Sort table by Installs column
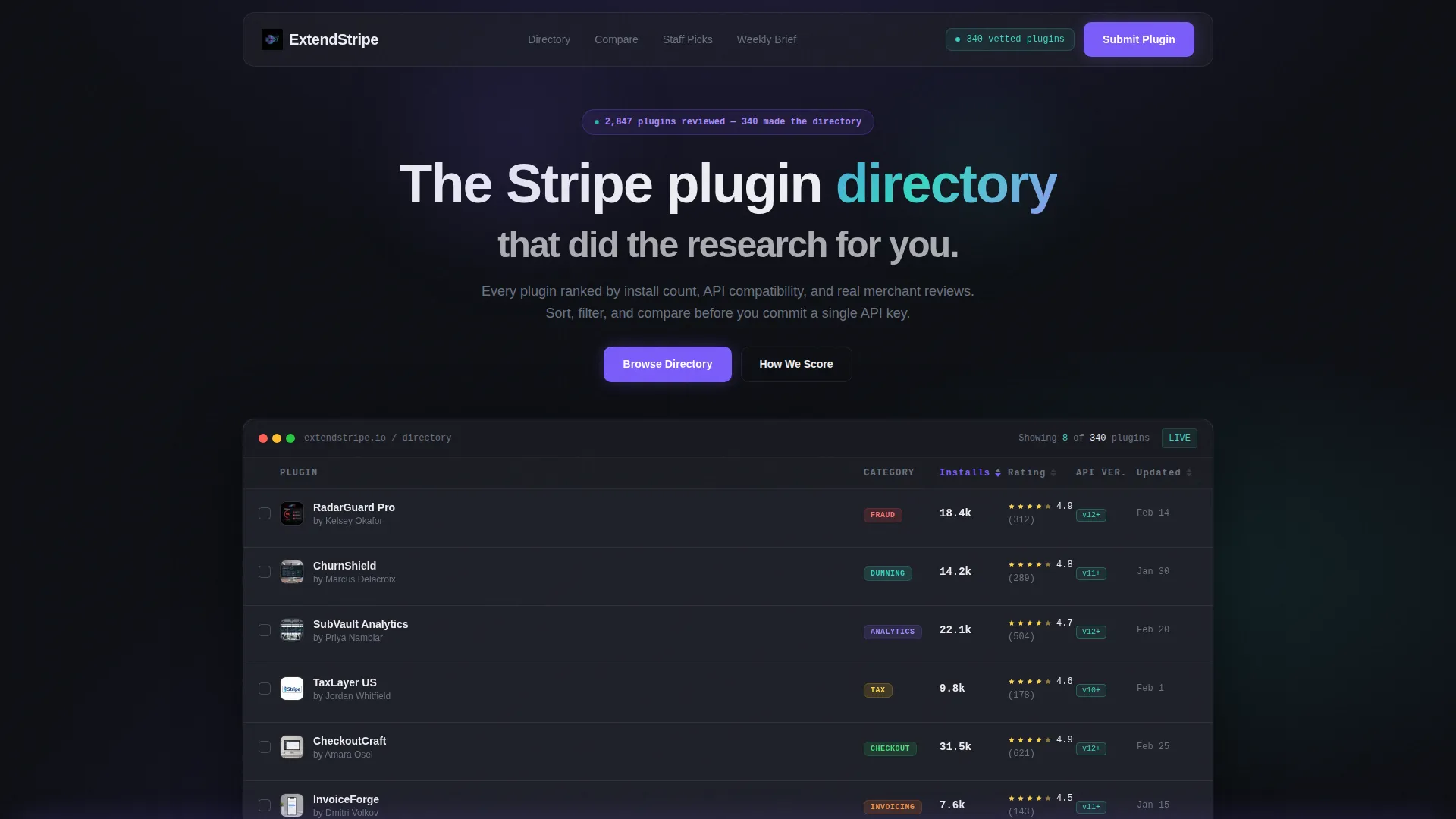This screenshot has width=1456, height=819. (x=970, y=472)
